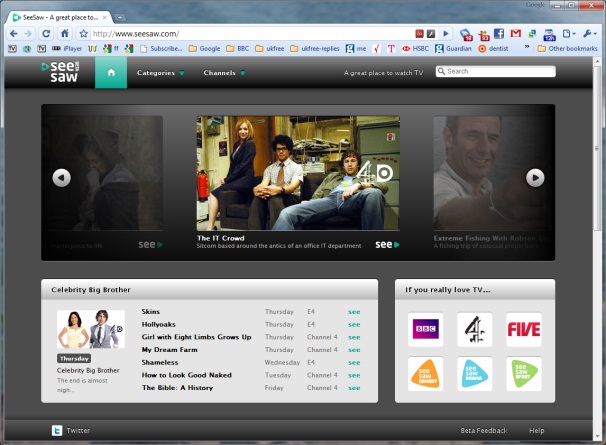
Task: Click the ff bookmark
Action: (111, 48)
